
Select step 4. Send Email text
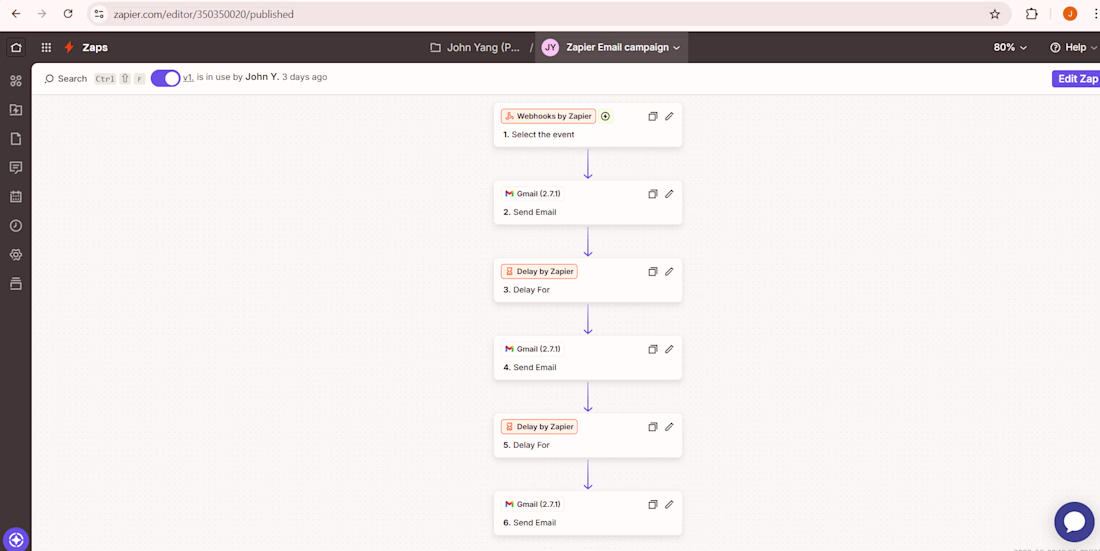[x=530, y=367]
